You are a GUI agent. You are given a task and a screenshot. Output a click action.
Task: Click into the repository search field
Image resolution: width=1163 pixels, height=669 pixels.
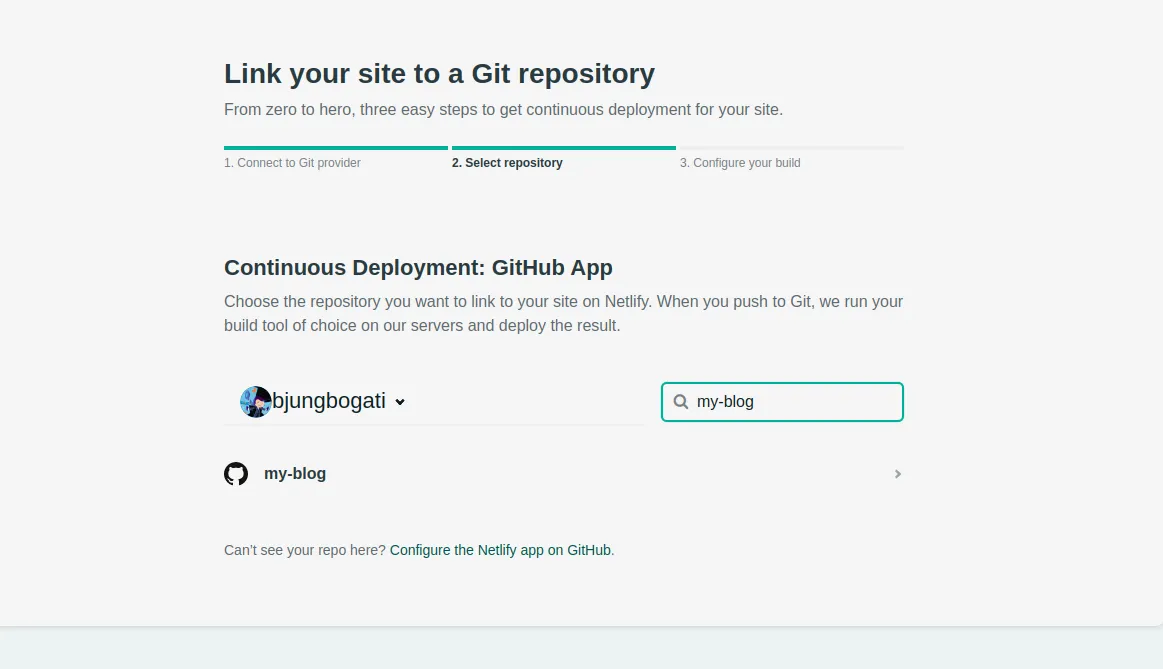(x=795, y=402)
